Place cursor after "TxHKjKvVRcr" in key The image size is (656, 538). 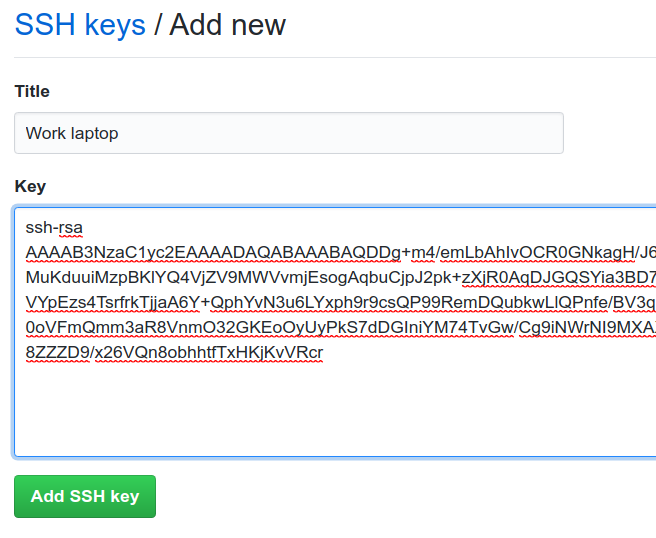click(324, 352)
